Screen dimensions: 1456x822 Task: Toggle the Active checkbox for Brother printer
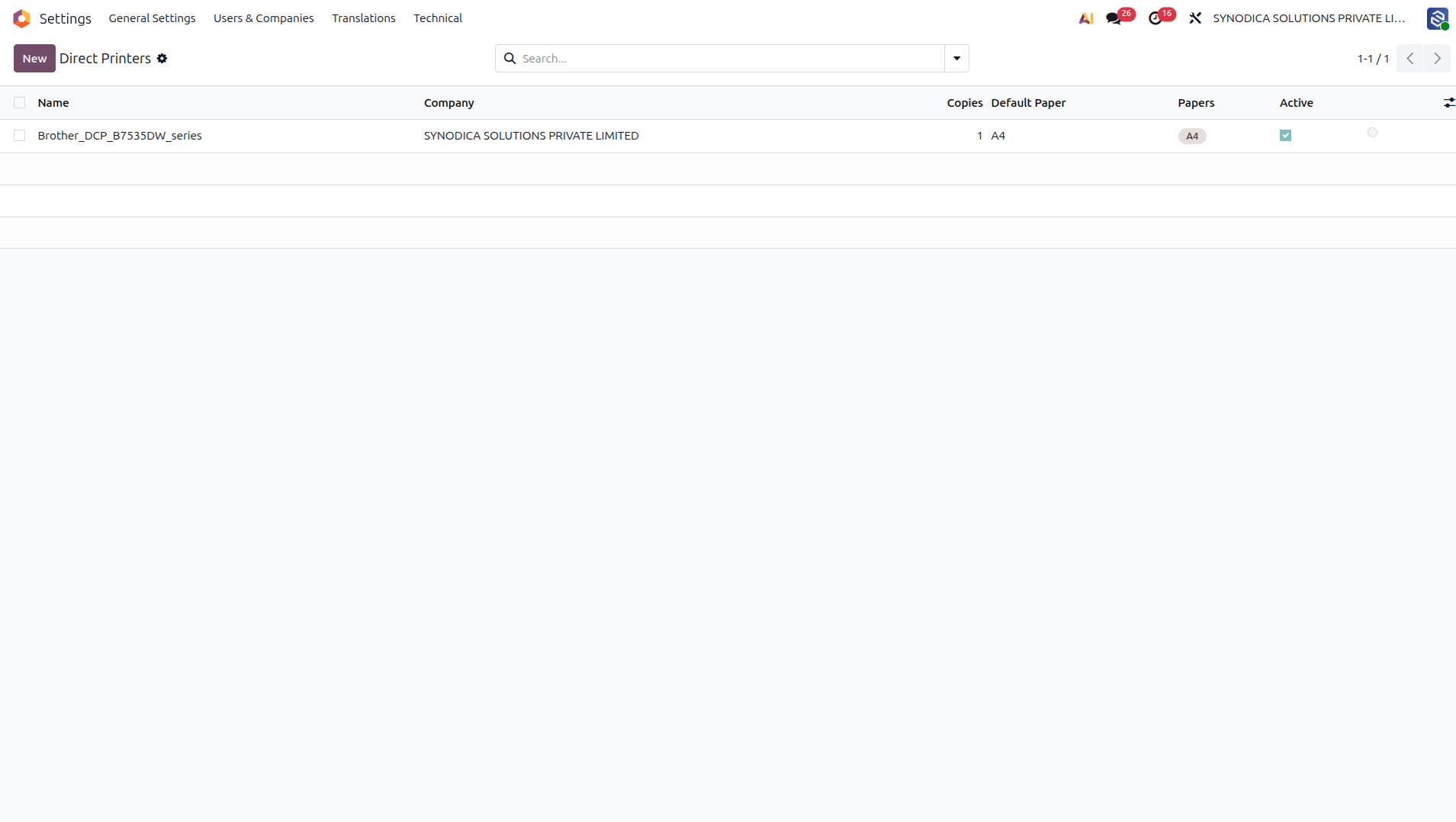1285,136
